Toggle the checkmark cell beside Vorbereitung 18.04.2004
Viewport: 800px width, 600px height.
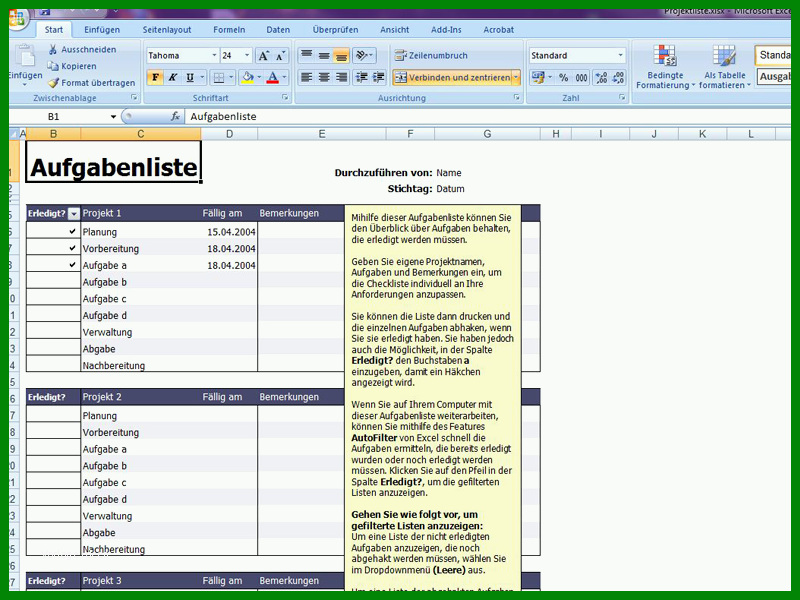point(54,248)
